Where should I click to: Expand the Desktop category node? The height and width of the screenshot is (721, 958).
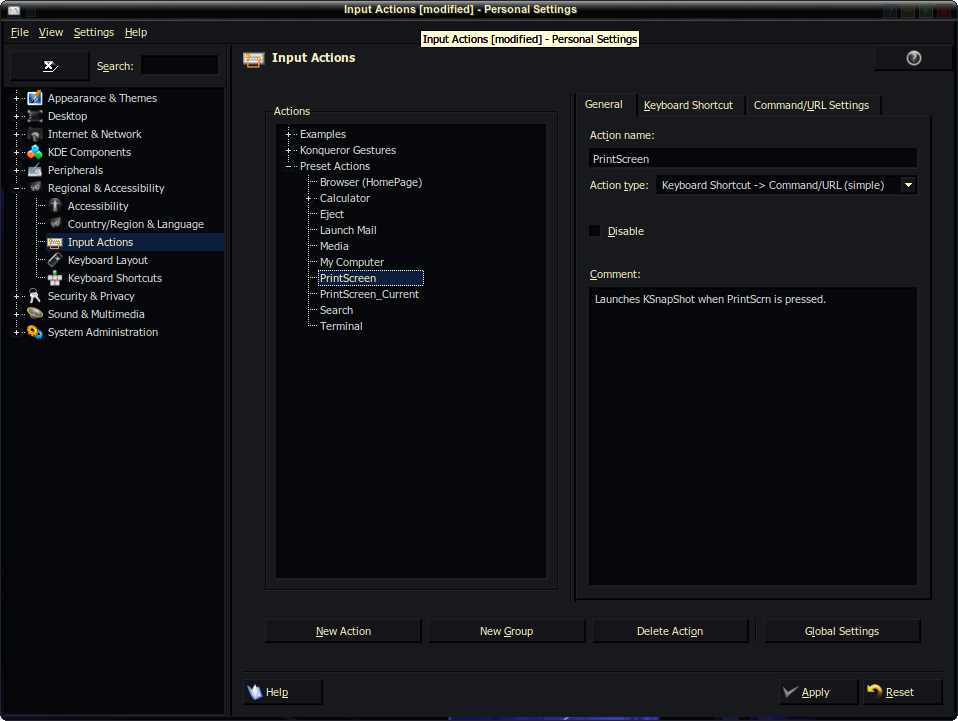tap(16, 116)
